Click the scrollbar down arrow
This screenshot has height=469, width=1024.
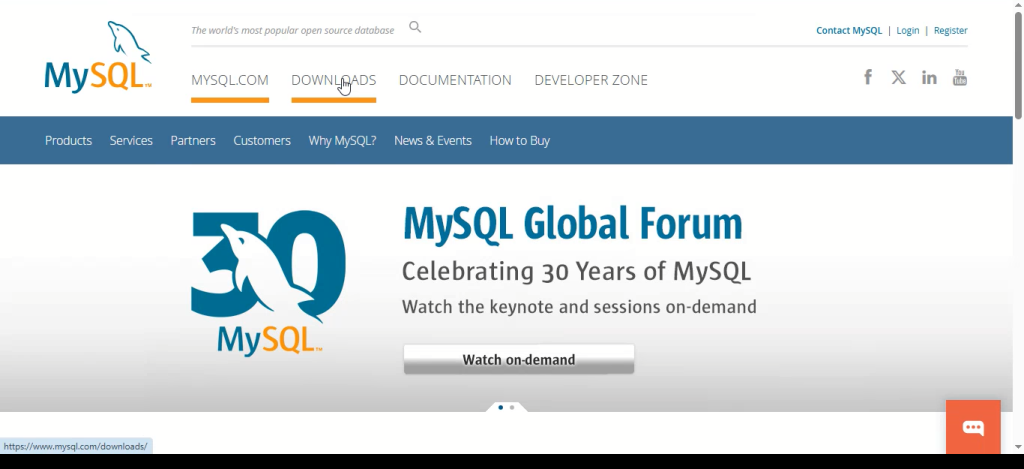coord(1018,447)
